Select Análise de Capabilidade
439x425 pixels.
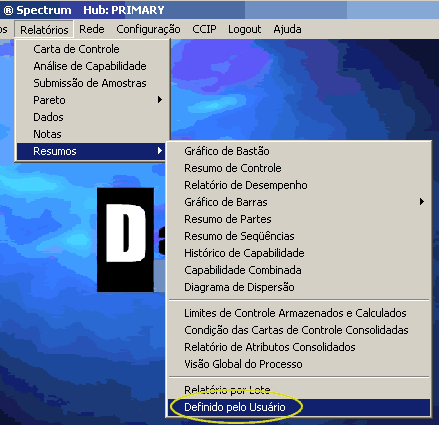tap(91, 66)
